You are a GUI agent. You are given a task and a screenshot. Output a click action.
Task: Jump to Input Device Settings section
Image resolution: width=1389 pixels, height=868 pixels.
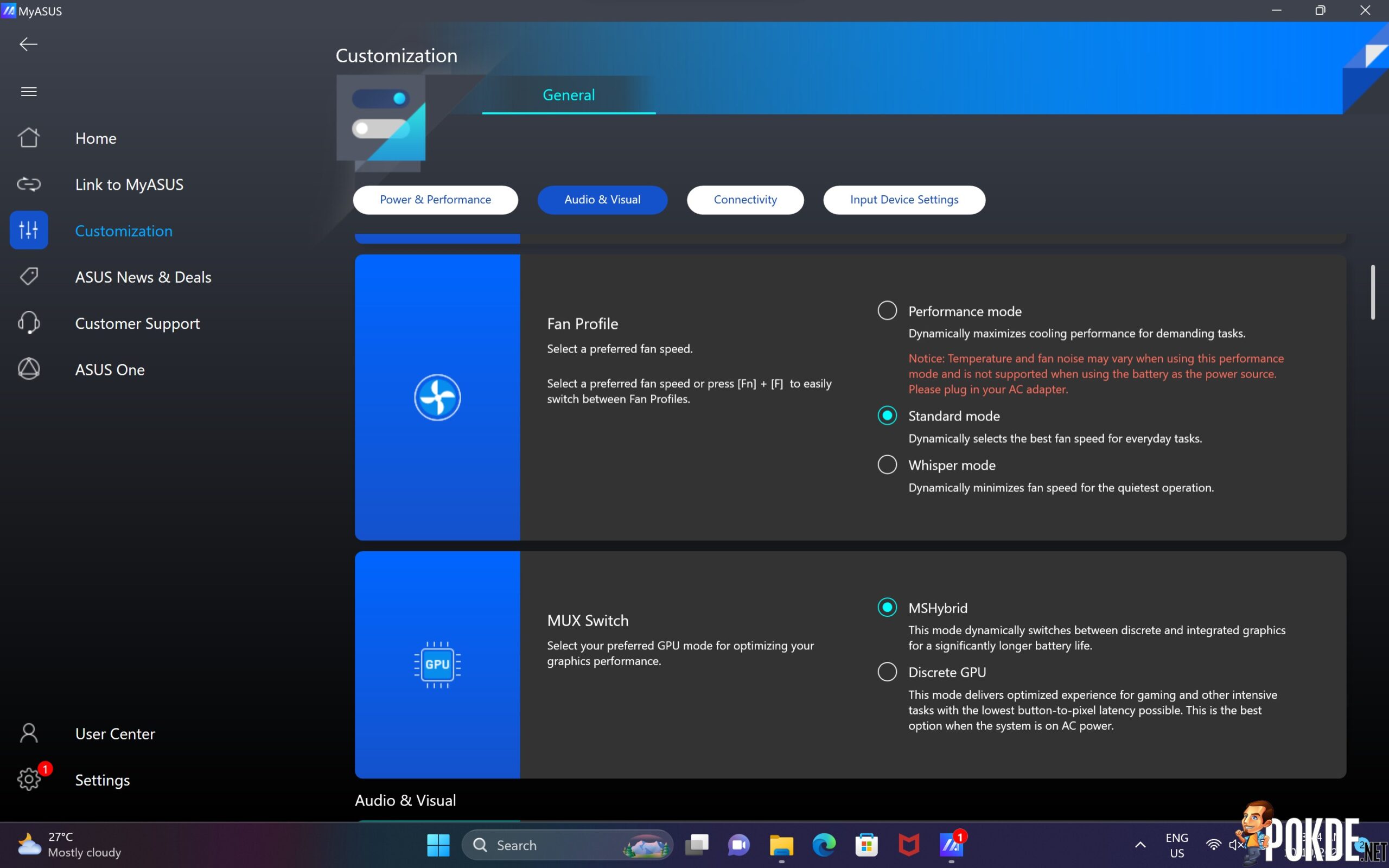click(x=904, y=200)
